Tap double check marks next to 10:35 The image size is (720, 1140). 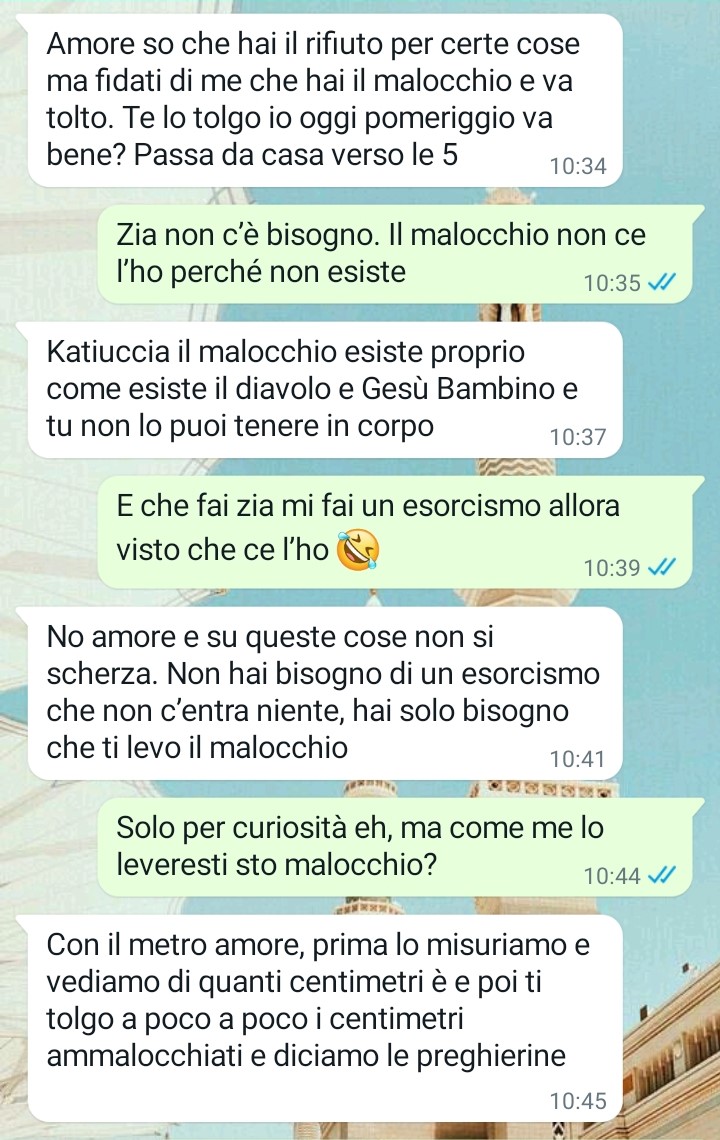click(x=661, y=282)
